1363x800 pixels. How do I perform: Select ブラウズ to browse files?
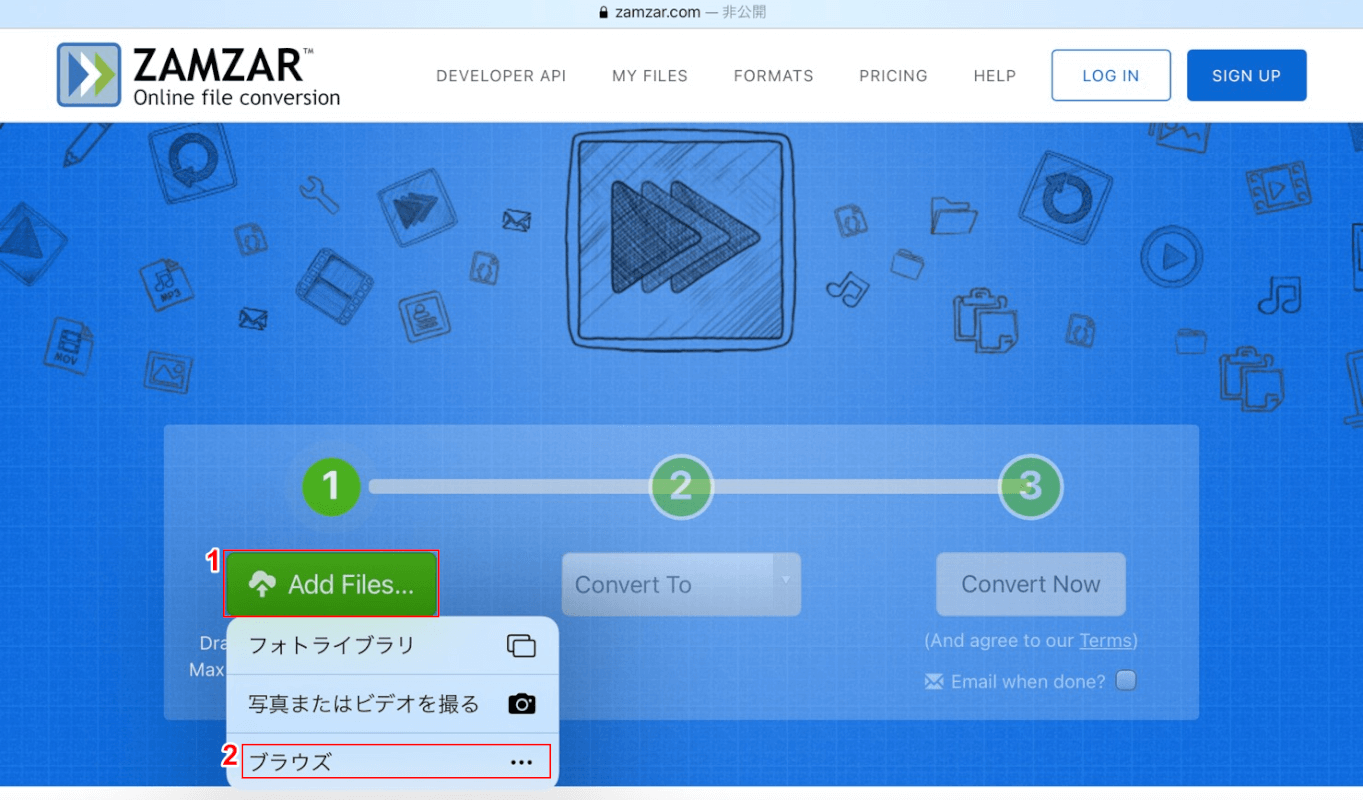click(290, 762)
